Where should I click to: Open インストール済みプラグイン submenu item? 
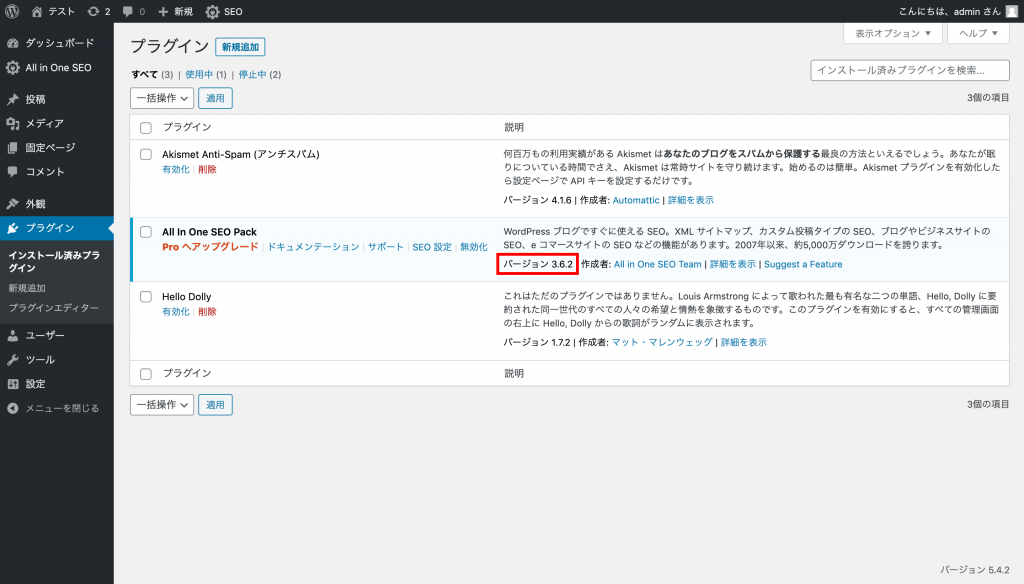coord(54,261)
